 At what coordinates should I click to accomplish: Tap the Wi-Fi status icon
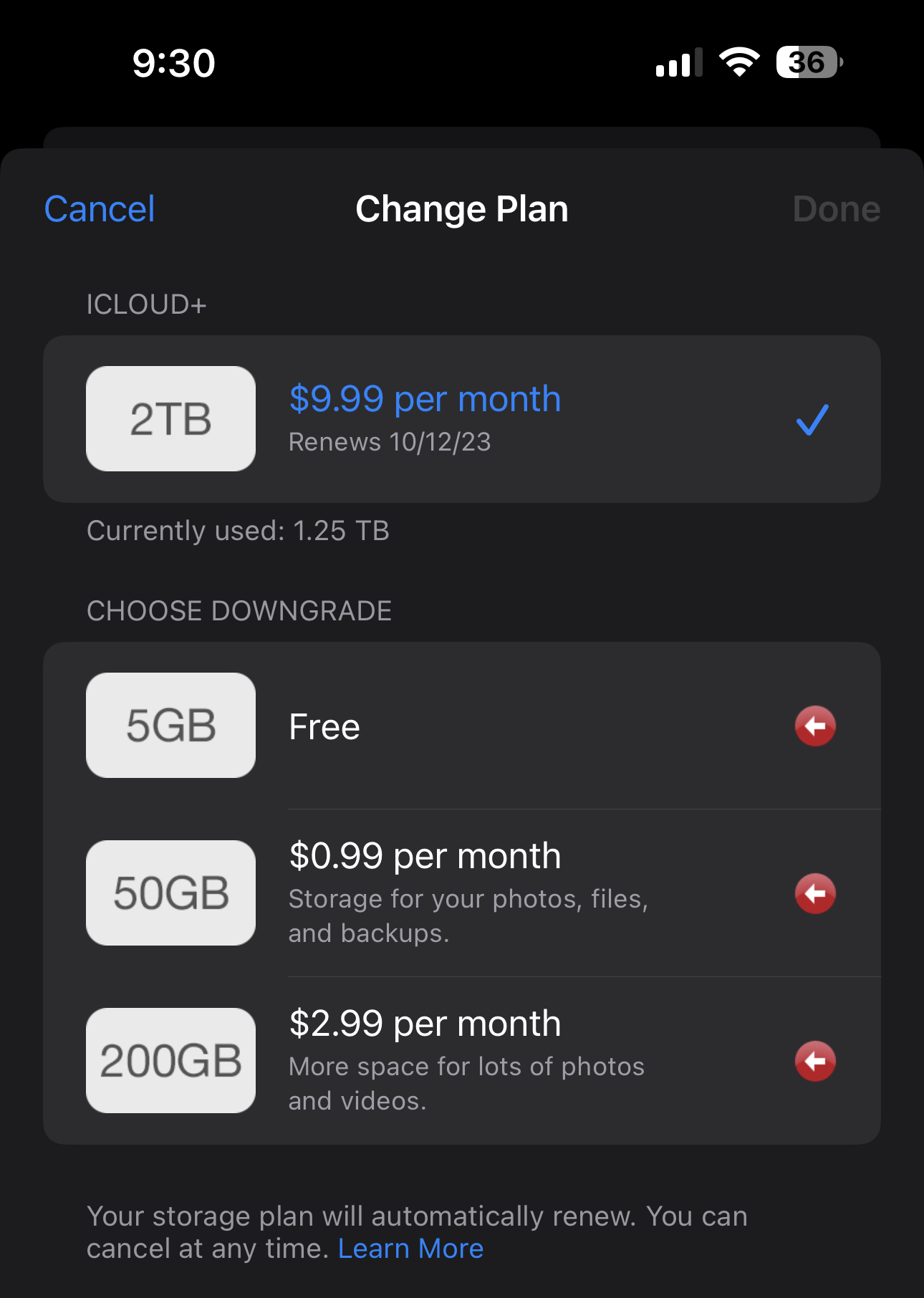click(739, 62)
